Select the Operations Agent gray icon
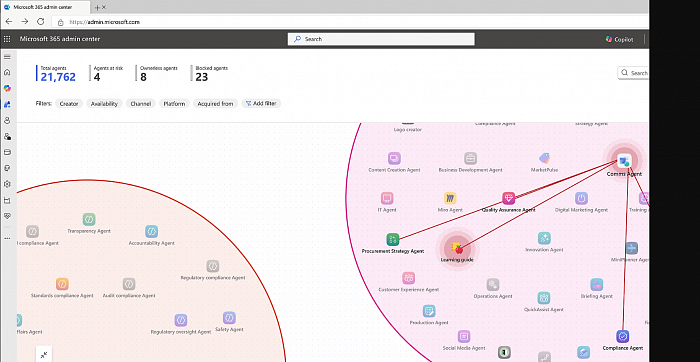The image size is (700, 362). tap(493, 284)
